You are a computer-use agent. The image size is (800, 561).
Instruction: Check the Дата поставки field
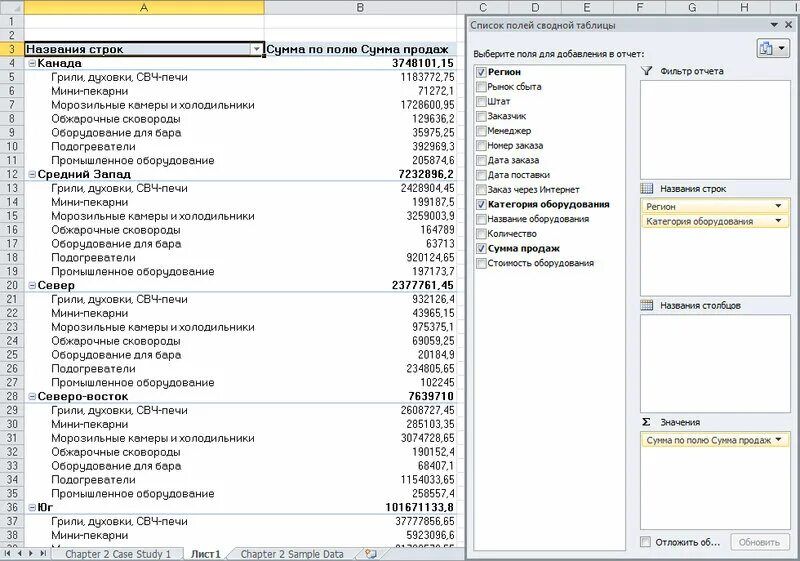pos(481,175)
